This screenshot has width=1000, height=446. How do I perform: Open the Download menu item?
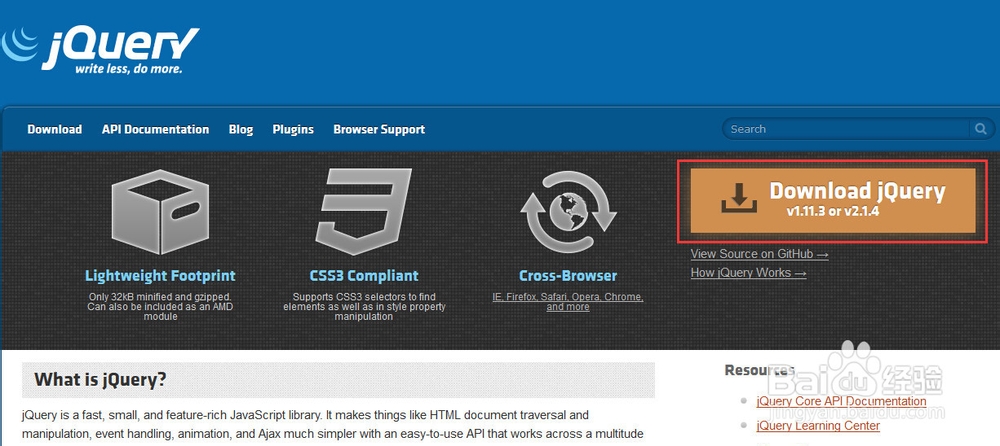click(x=55, y=130)
